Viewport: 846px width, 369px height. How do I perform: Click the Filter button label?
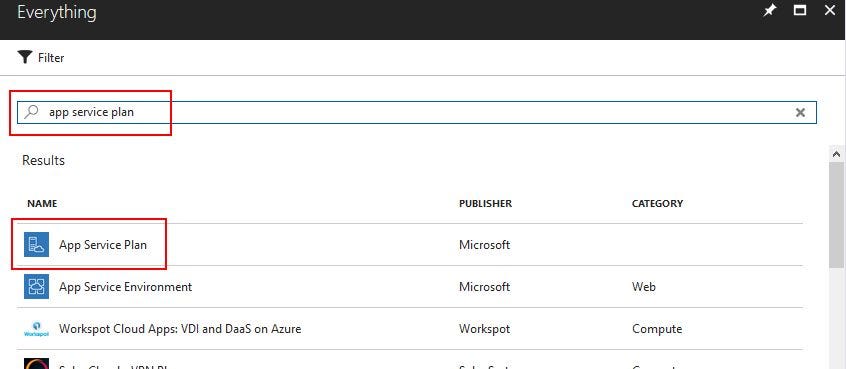51,58
